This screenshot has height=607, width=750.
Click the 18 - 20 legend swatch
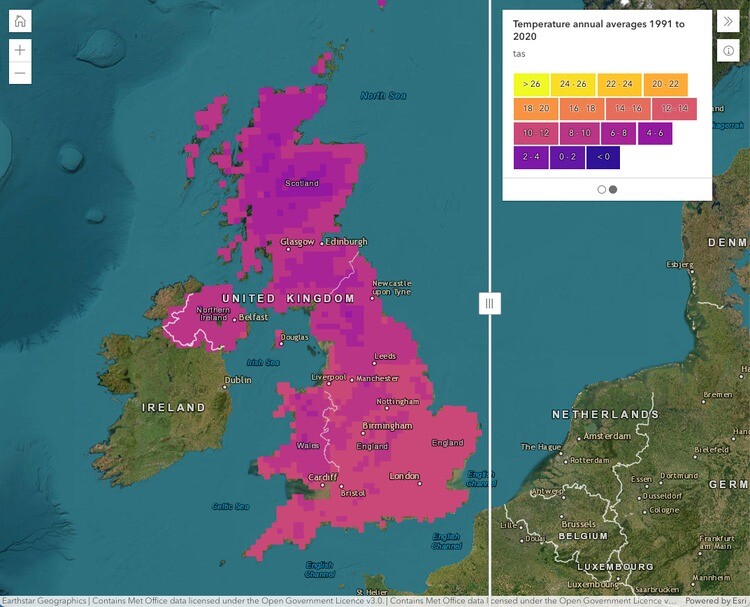[536, 108]
